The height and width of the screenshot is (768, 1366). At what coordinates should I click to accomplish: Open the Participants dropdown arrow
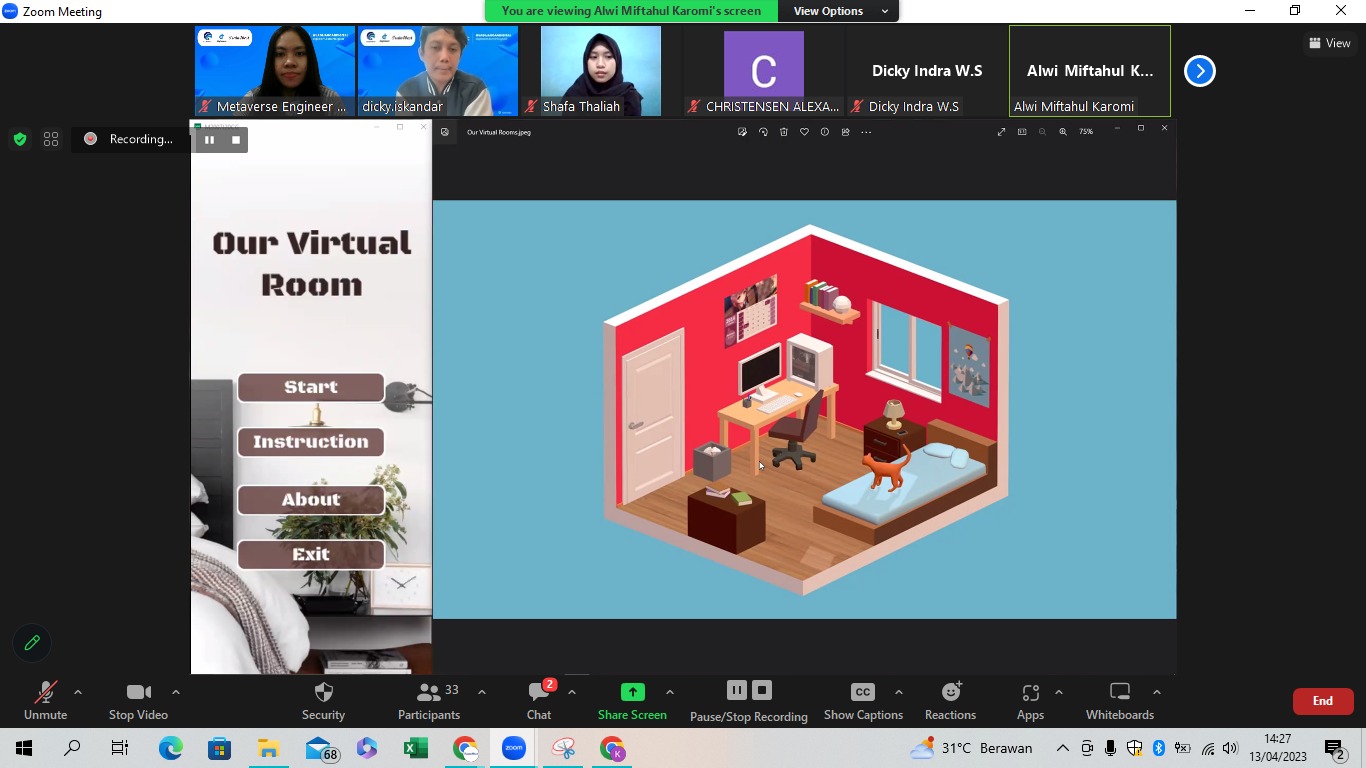pyautogui.click(x=481, y=690)
